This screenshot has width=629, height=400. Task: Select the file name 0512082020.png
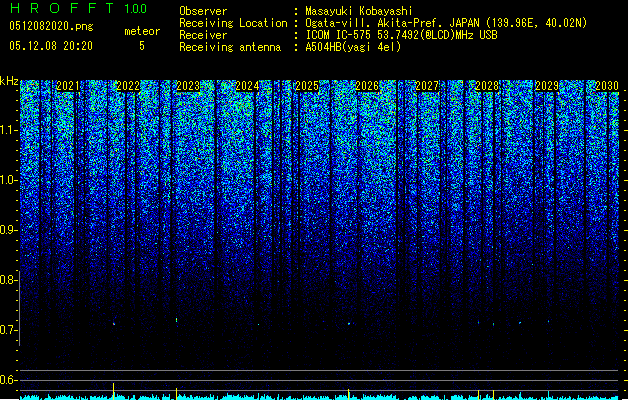pyautogui.click(x=51, y=26)
